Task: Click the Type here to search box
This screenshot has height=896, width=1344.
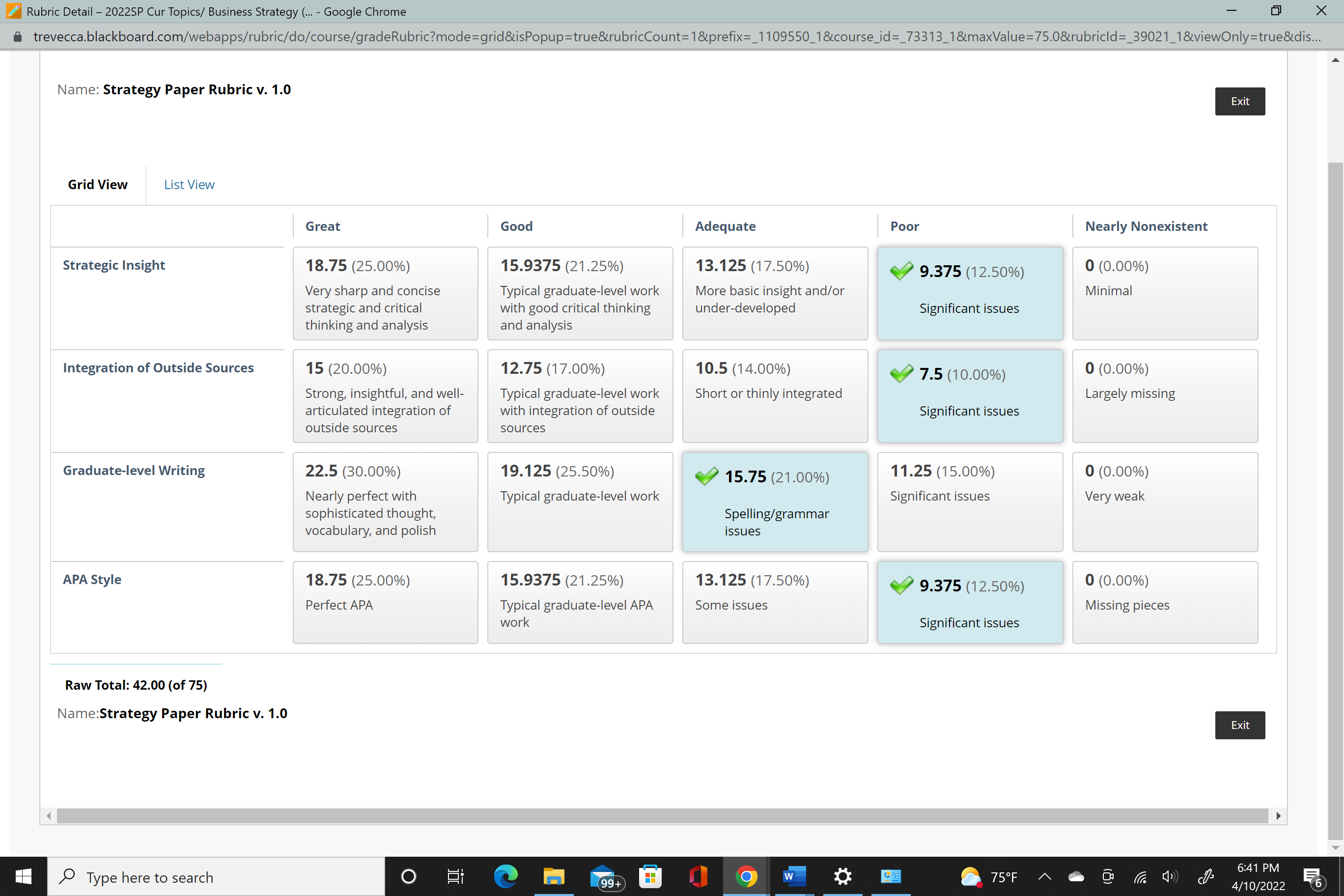Action: point(216,876)
